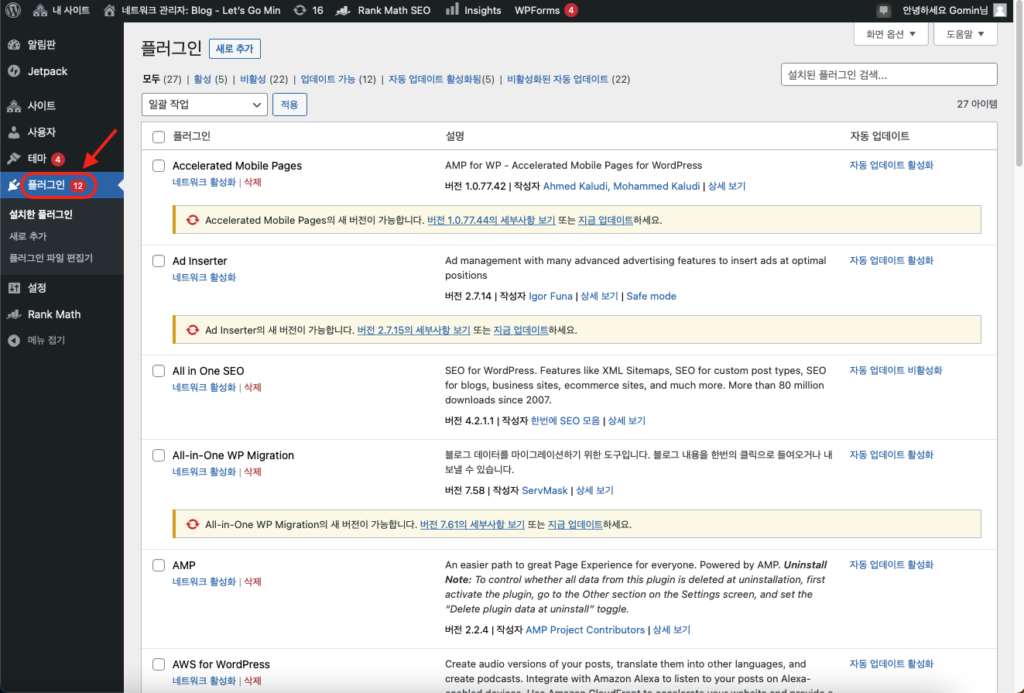Viewport: 1024px width, 693px height.
Task: Disable auto-update for All in One SEO
Action: click(895, 370)
